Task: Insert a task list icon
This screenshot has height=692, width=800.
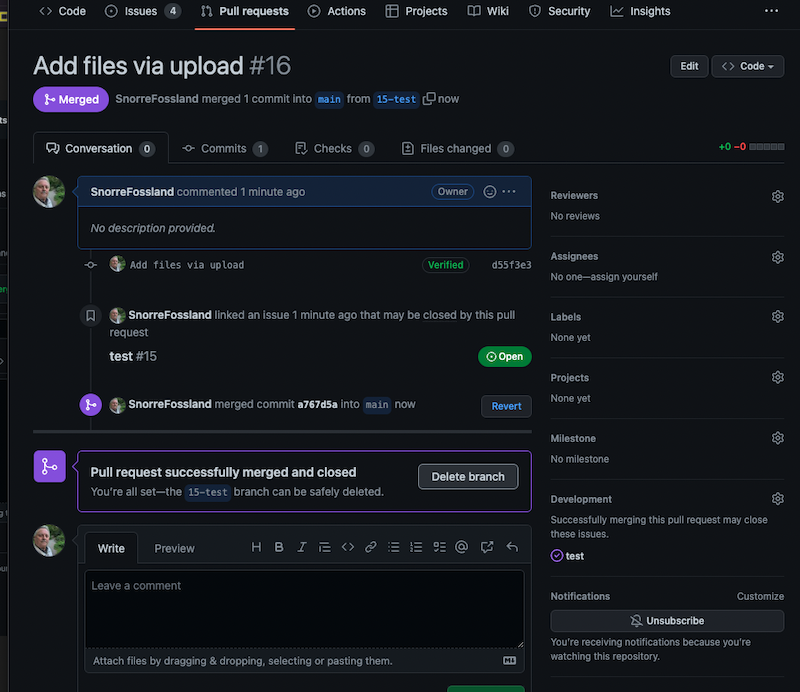Action: 439,547
